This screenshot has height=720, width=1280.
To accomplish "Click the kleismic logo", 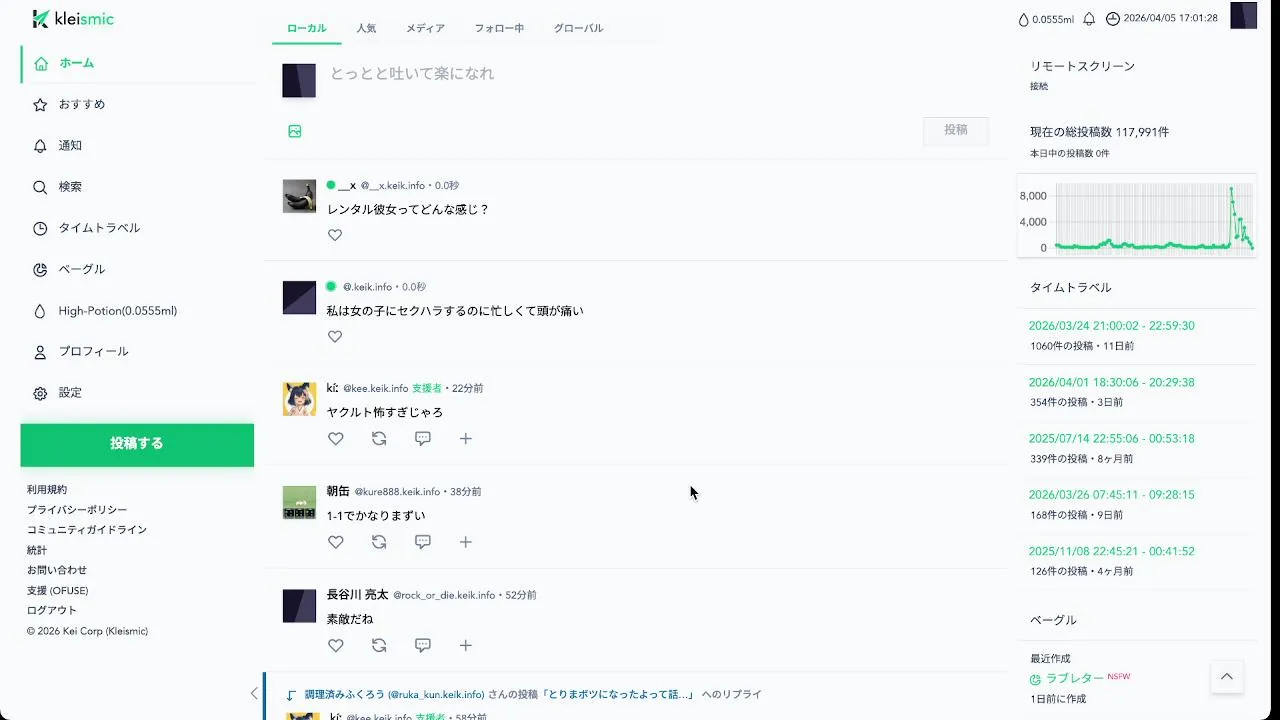I will click(x=73, y=18).
